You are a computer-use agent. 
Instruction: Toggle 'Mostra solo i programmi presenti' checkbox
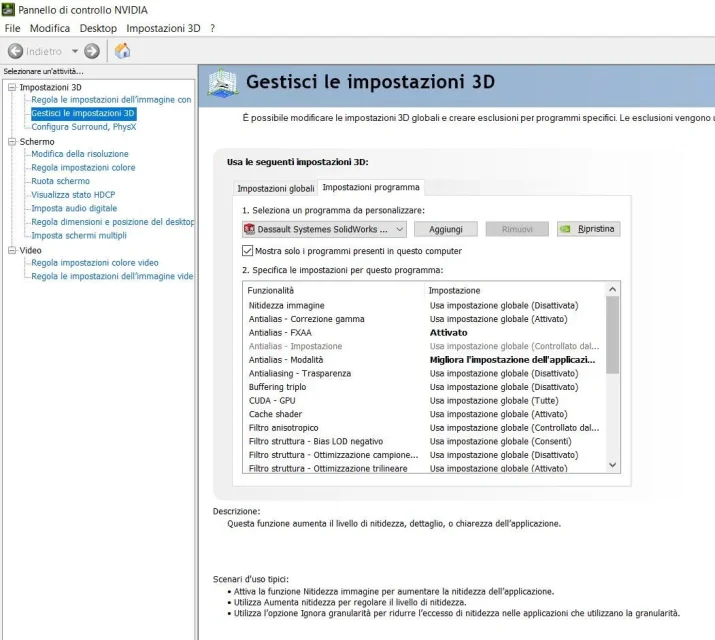point(247,251)
